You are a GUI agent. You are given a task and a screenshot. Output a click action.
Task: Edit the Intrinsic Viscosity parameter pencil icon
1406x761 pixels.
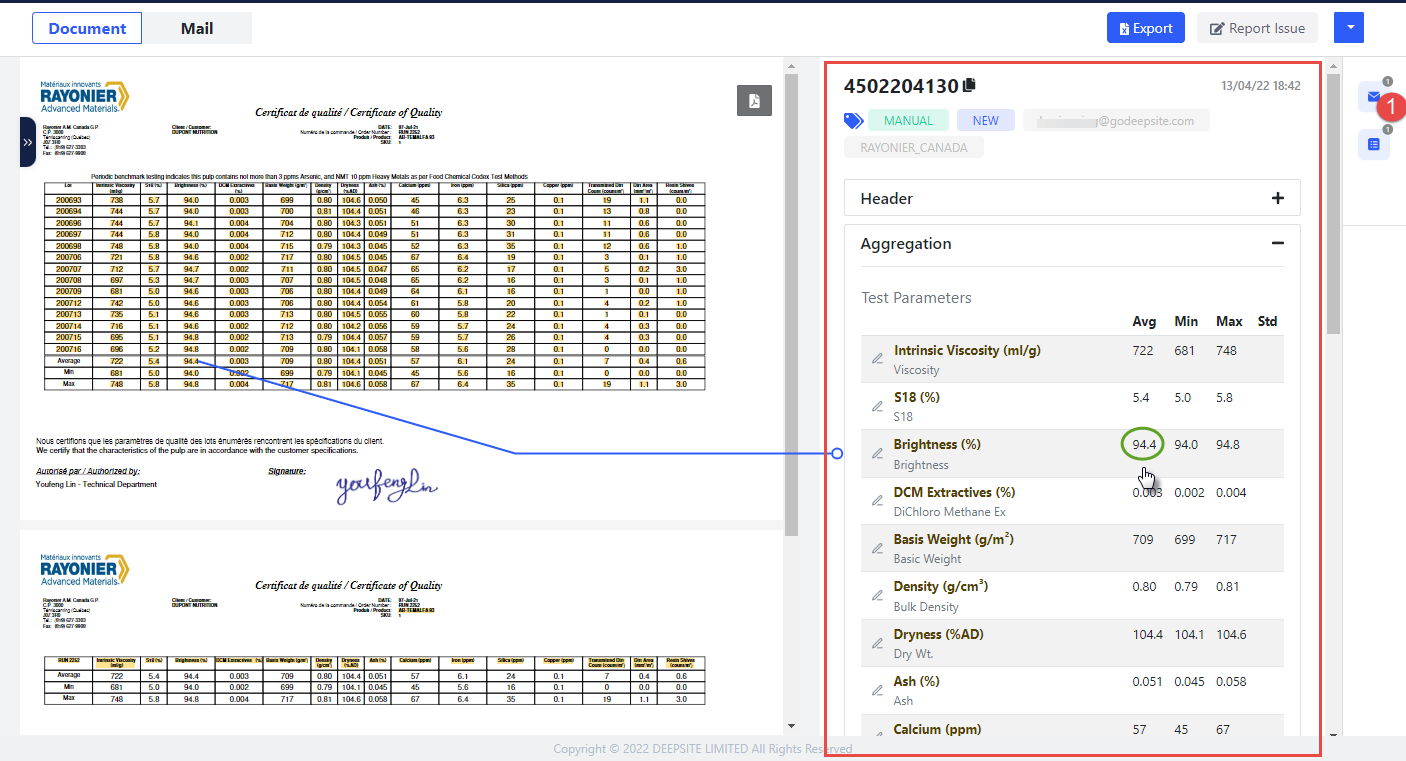(877, 359)
